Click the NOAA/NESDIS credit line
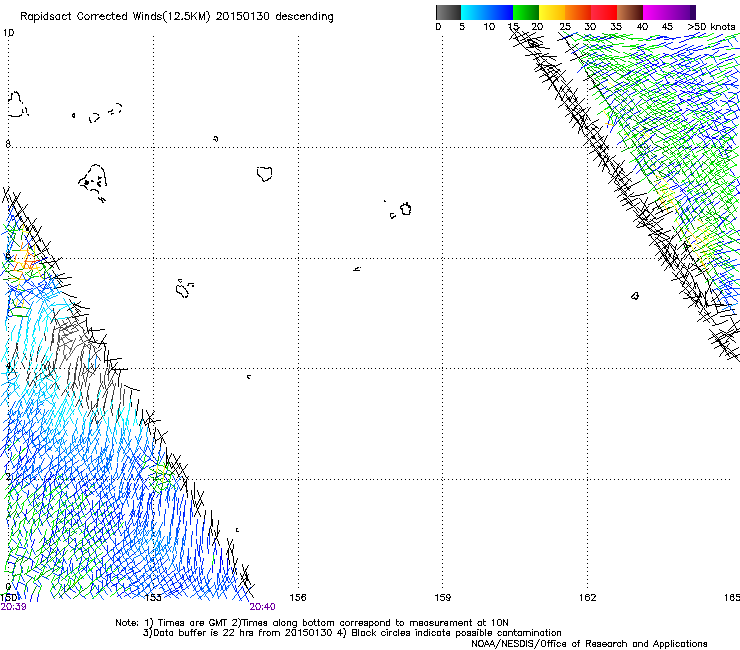This screenshot has width=740, height=650. pyautogui.click(x=589, y=644)
